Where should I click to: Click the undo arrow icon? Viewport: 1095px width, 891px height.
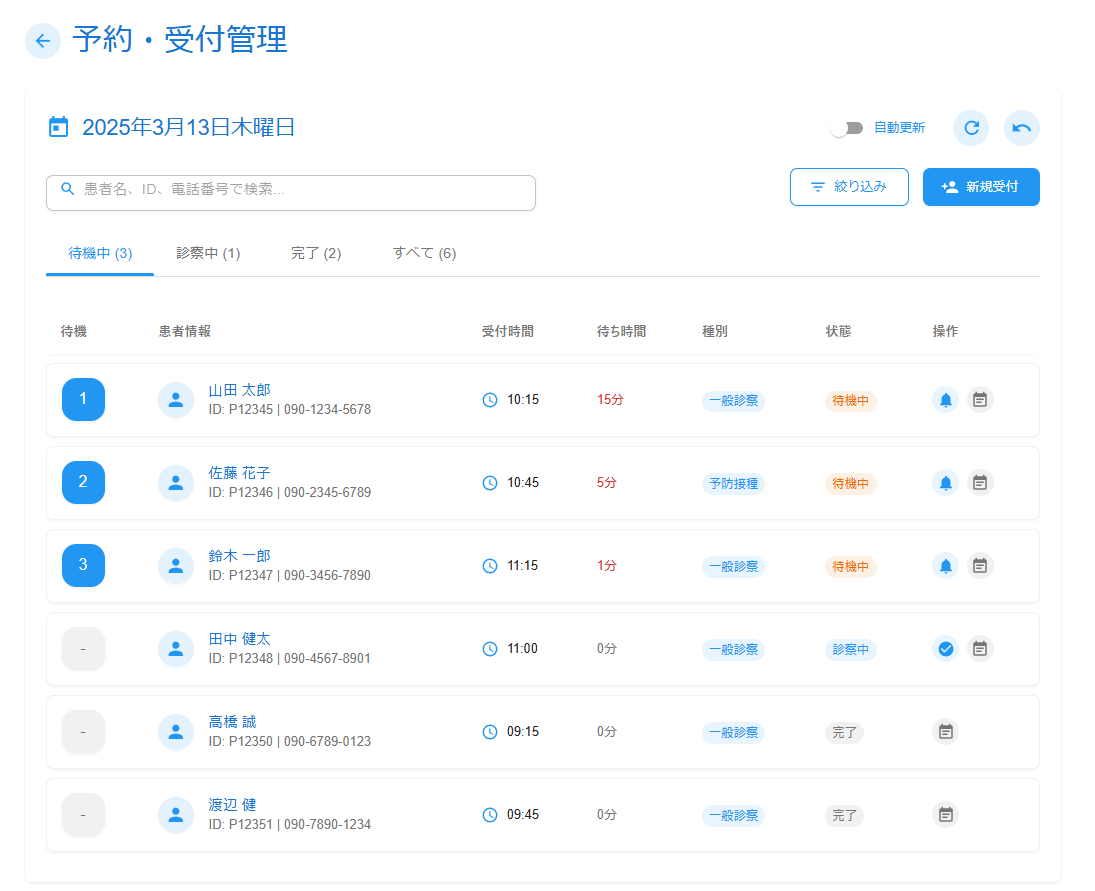point(1022,128)
